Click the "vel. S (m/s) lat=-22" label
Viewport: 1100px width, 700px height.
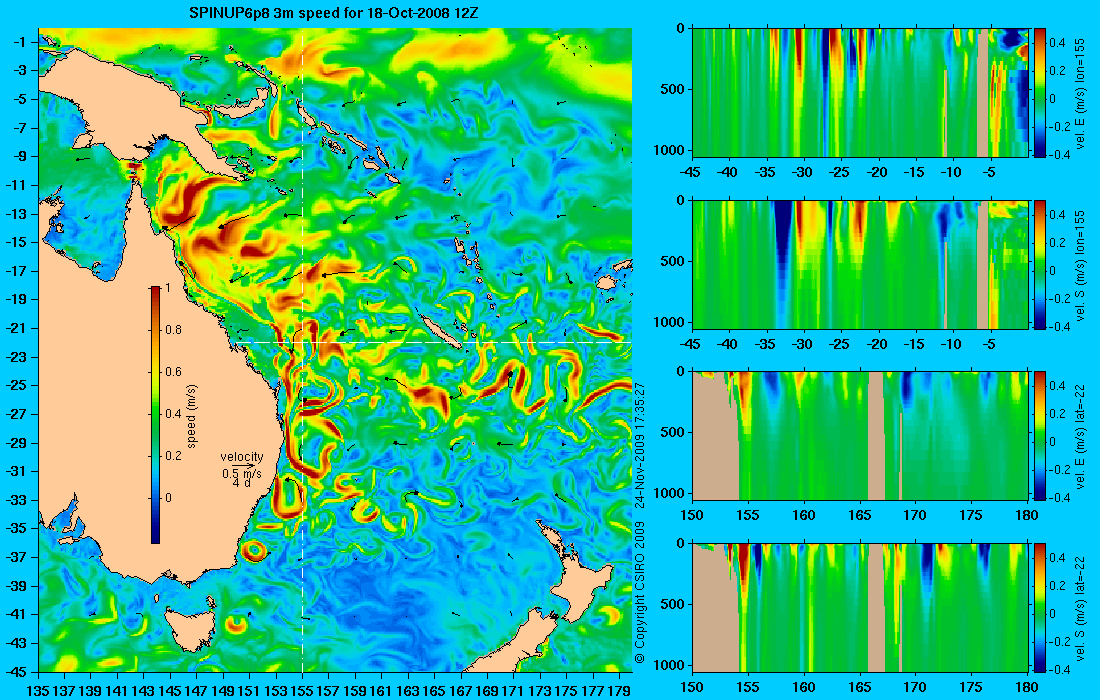[x=1080, y=607]
